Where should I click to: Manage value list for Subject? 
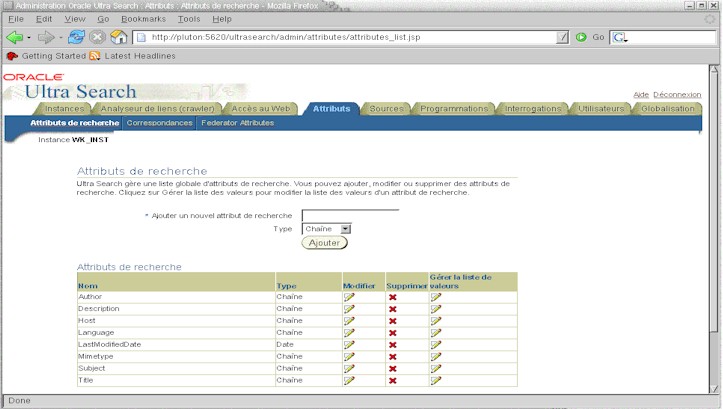436,369
